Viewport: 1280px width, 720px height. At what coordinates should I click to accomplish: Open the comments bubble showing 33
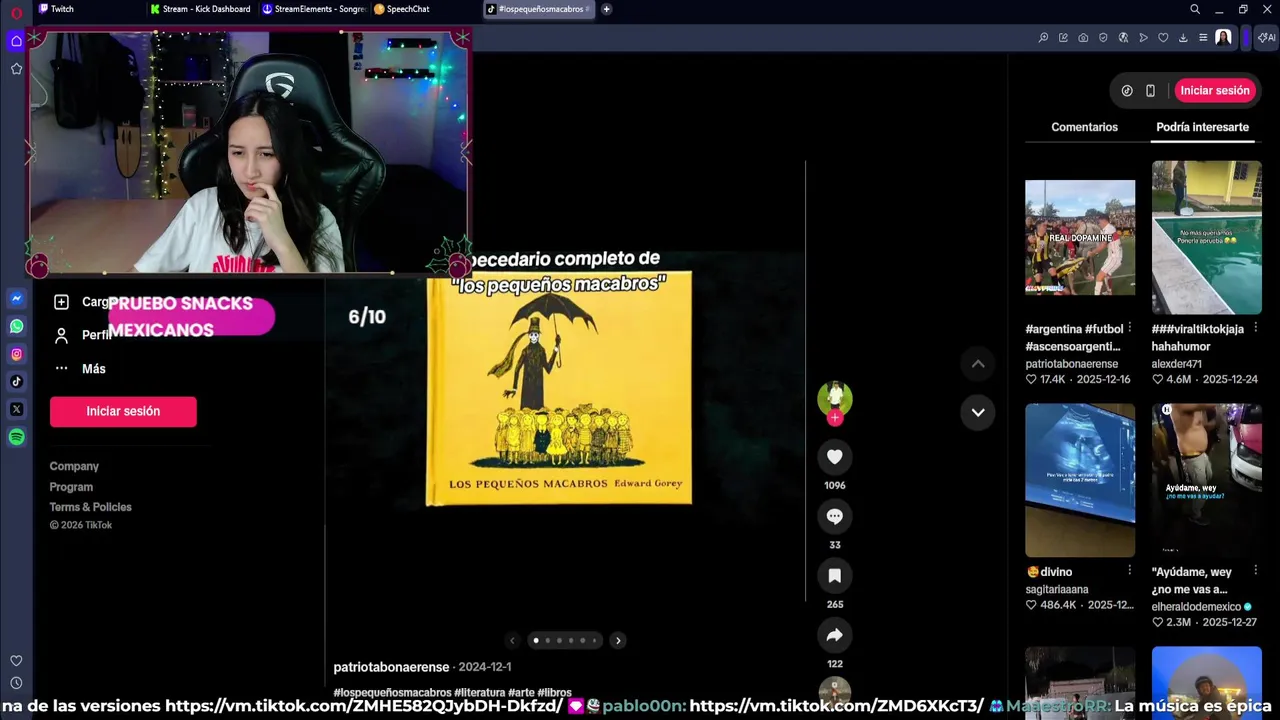coord(835,516)
